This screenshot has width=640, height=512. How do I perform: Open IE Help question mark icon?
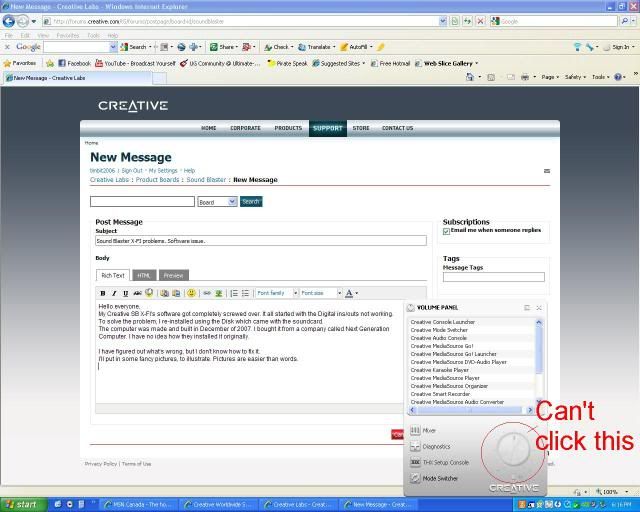[618, 77]
